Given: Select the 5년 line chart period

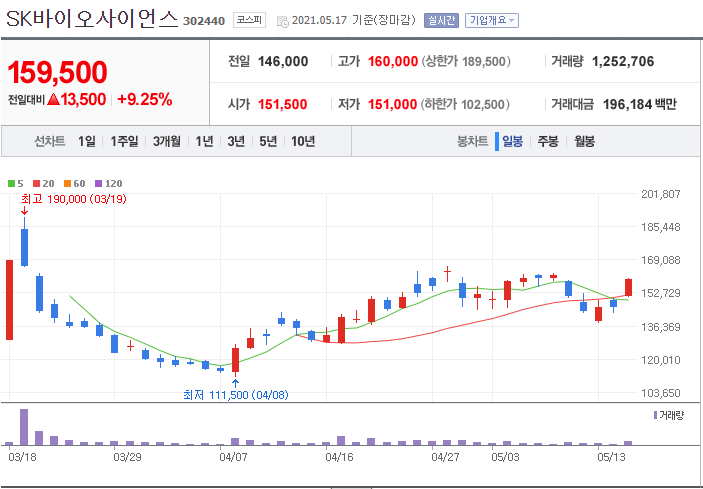Looking at the screenshot, I should coord(268,142).
